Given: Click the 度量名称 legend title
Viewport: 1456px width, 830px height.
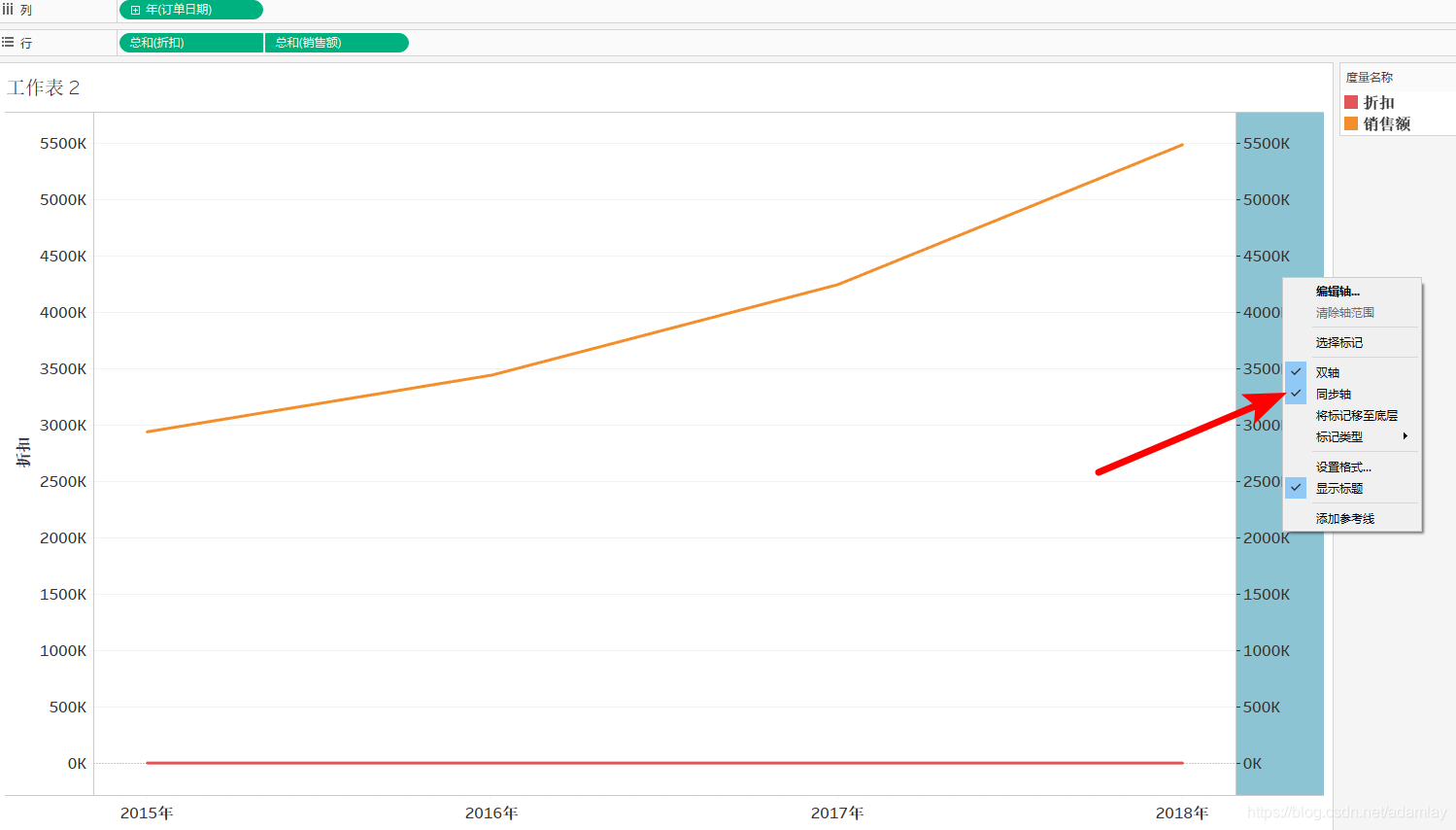Looking at the screenshot, I should [x=1370, y=78].
